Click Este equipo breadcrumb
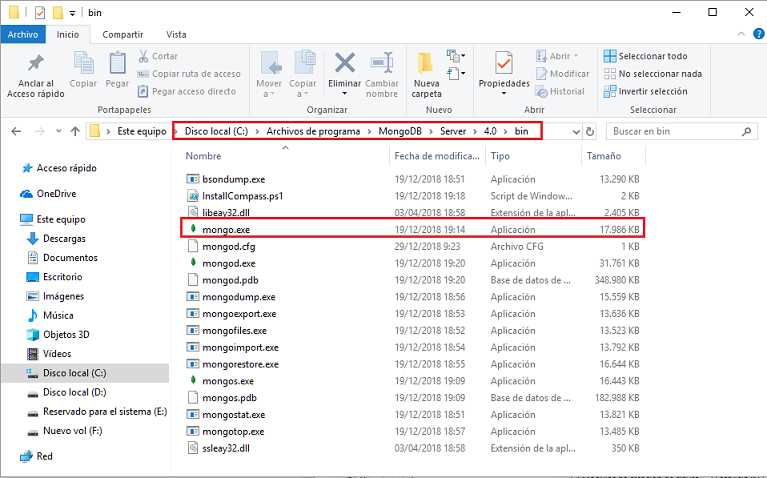The image size is (767, 478). tap(142, 131)
